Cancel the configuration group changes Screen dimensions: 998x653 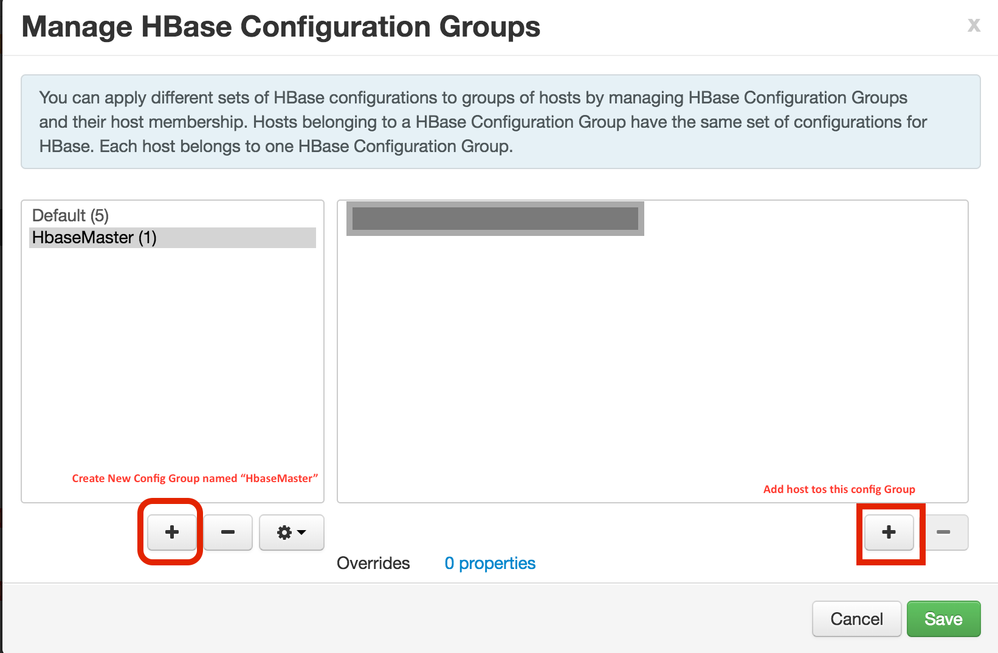(x=857, y=619)
